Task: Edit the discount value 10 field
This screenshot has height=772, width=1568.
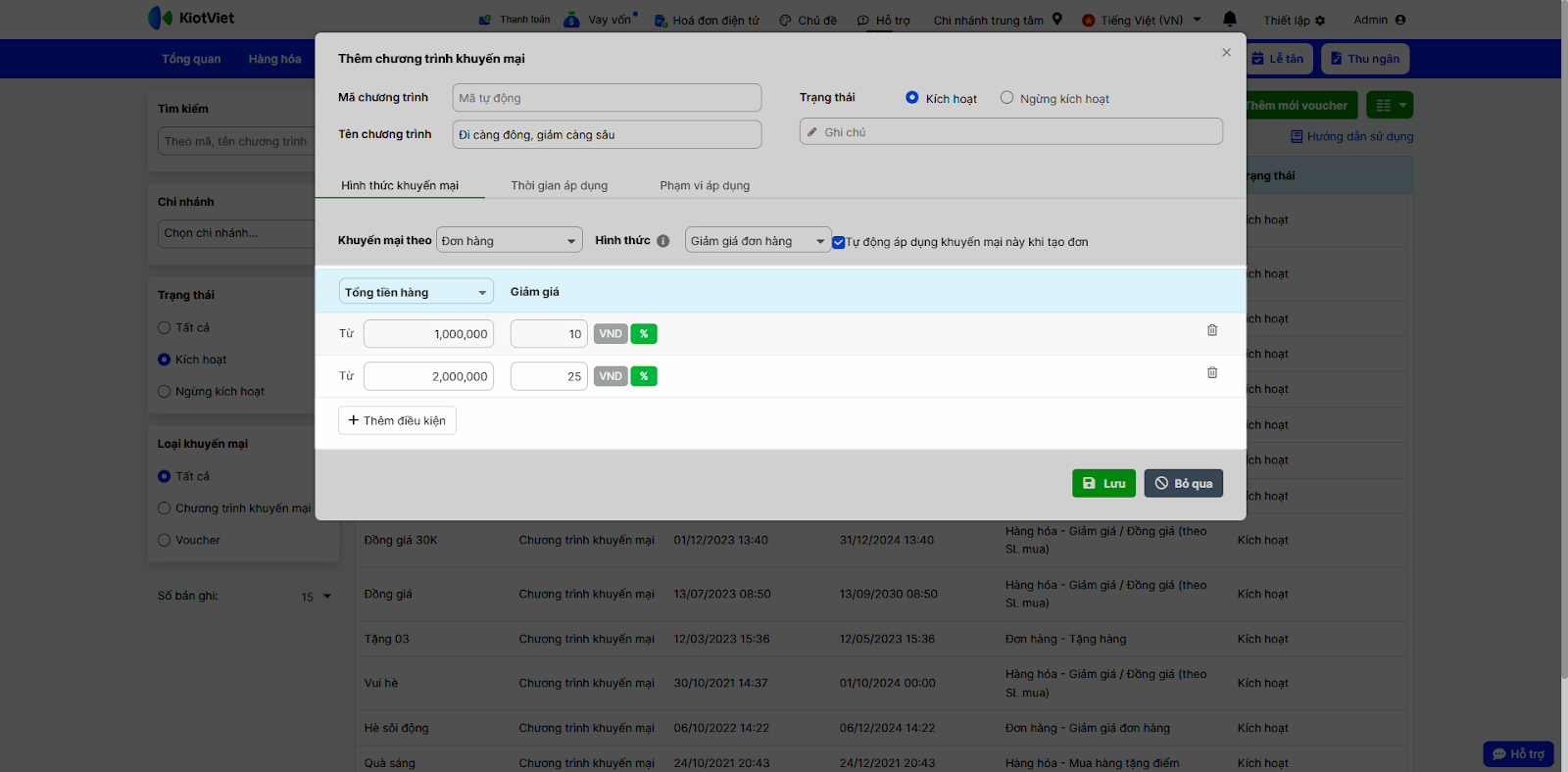Action: pos(549,334)
